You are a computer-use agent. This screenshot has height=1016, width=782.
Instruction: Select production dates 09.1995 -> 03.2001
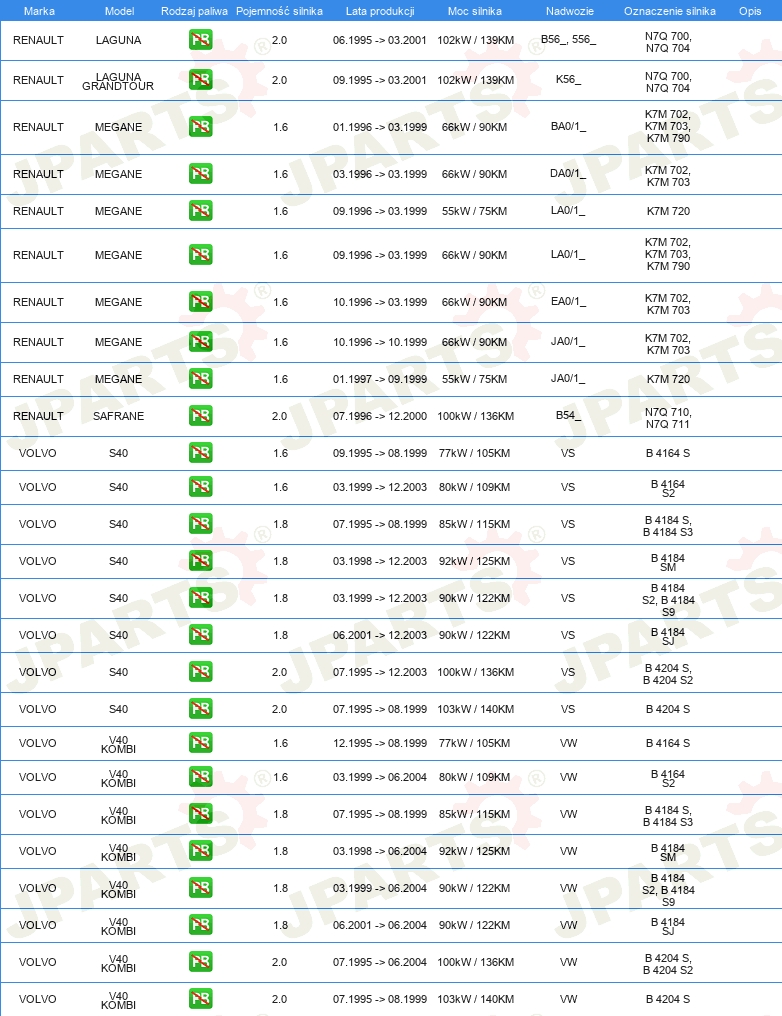click(x=380, y=80)
